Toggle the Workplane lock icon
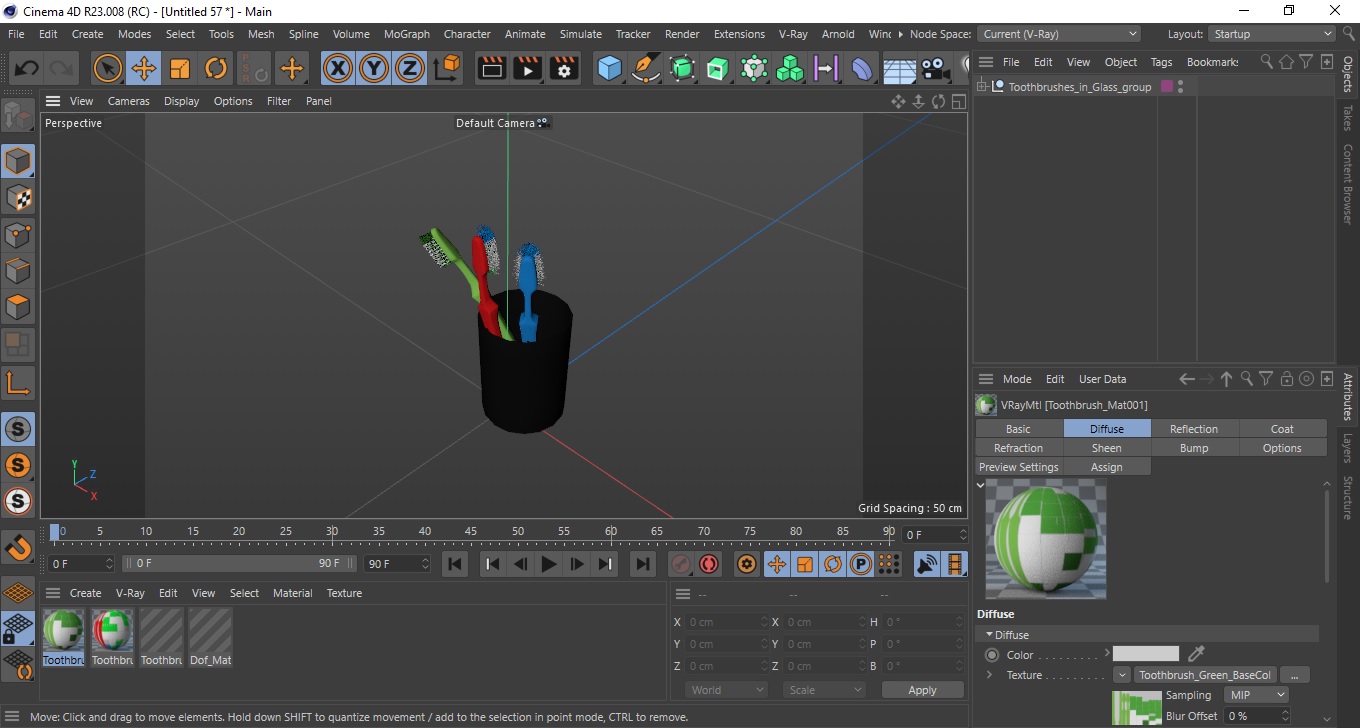 coord(18,629)
